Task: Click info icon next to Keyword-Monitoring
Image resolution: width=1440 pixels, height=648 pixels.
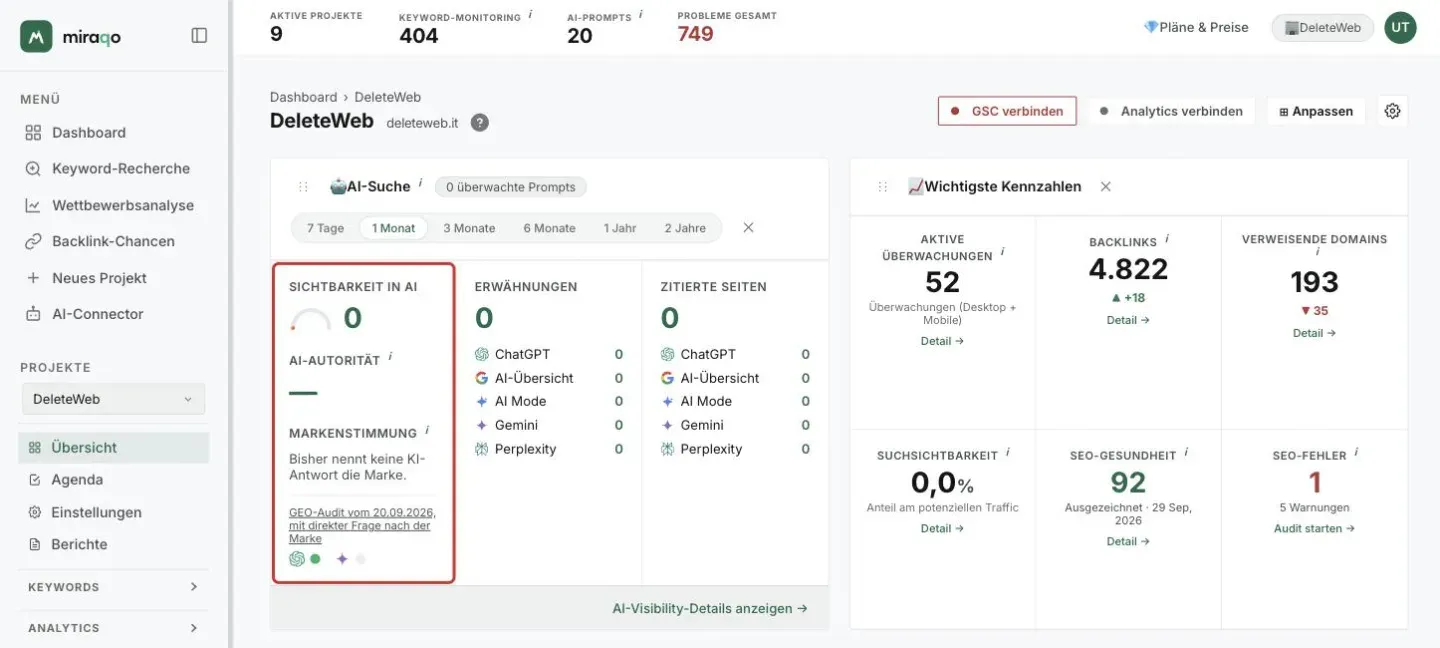Action: [530, 15]
